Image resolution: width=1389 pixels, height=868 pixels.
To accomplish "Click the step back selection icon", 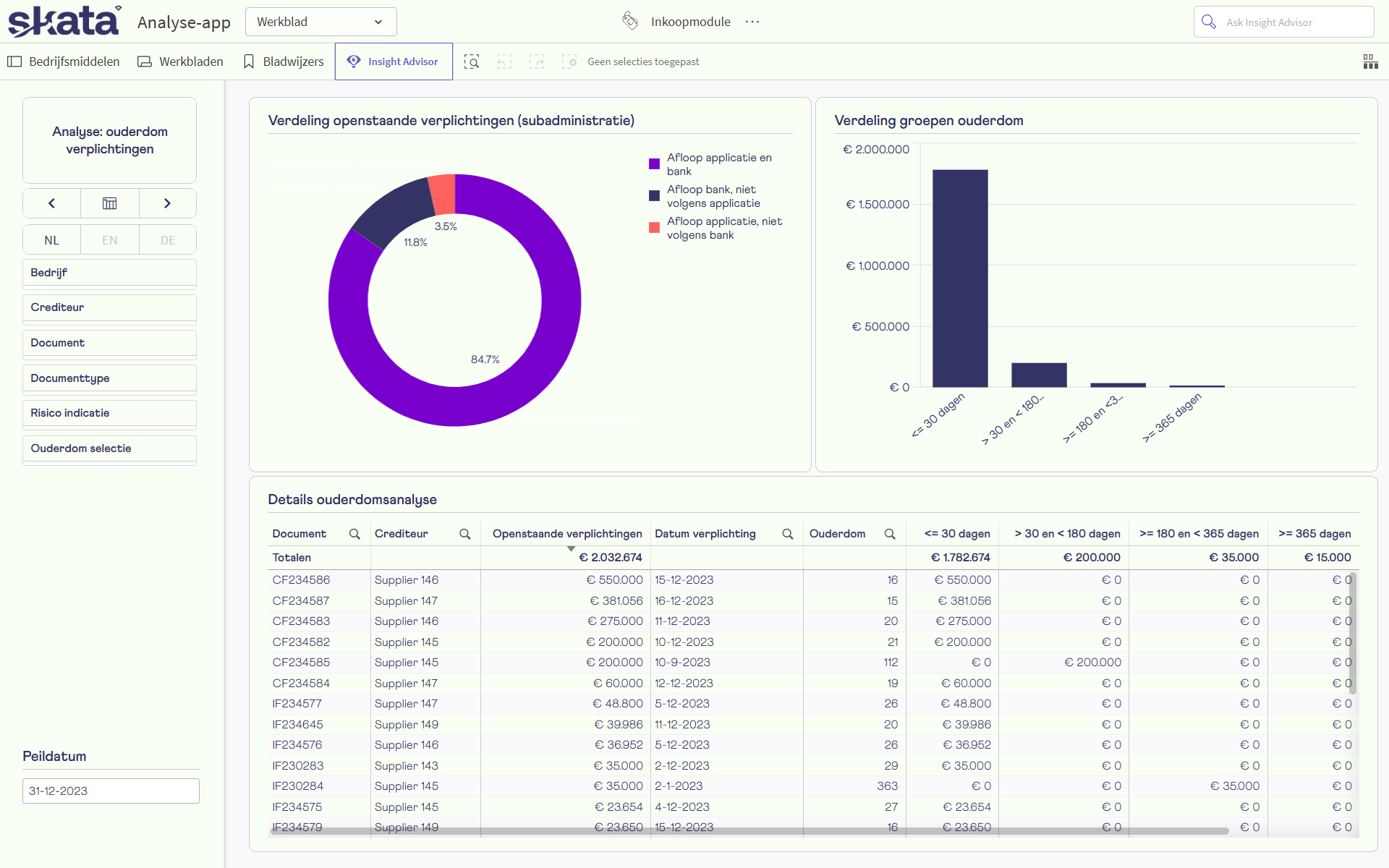I will click(x=504, y=61).
